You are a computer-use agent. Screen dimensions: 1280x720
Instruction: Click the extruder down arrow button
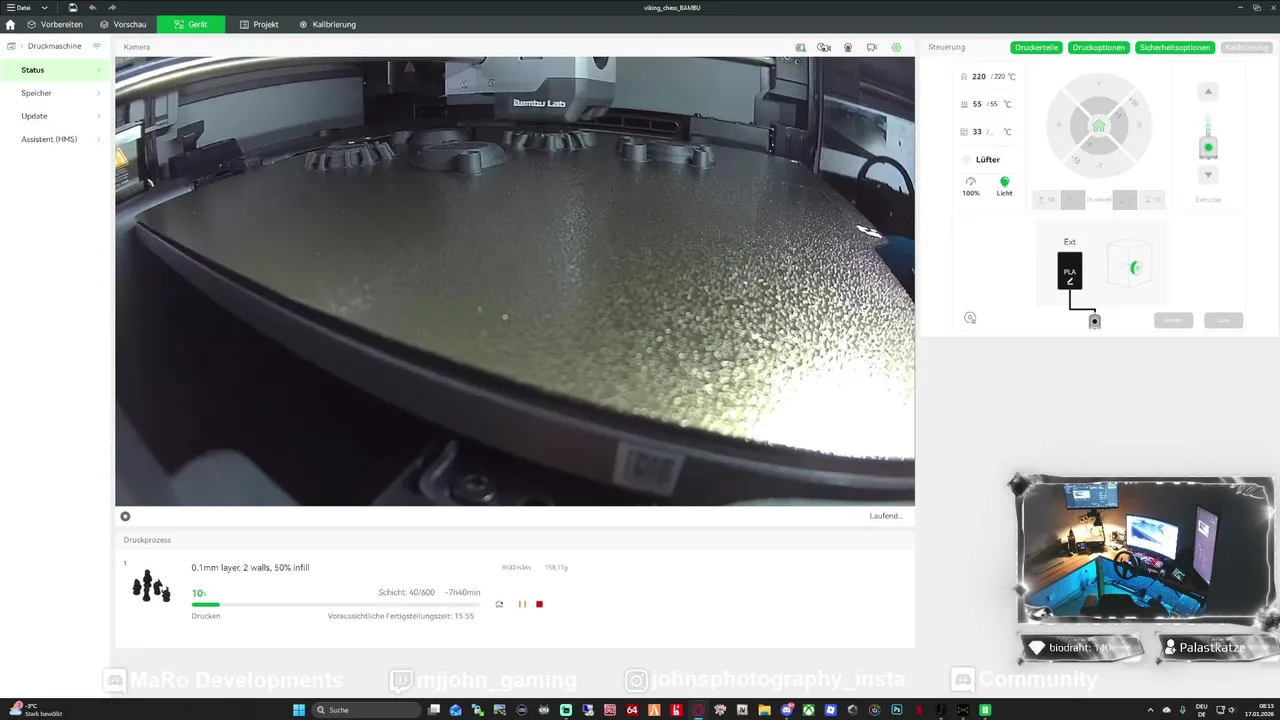(1208, 175)
